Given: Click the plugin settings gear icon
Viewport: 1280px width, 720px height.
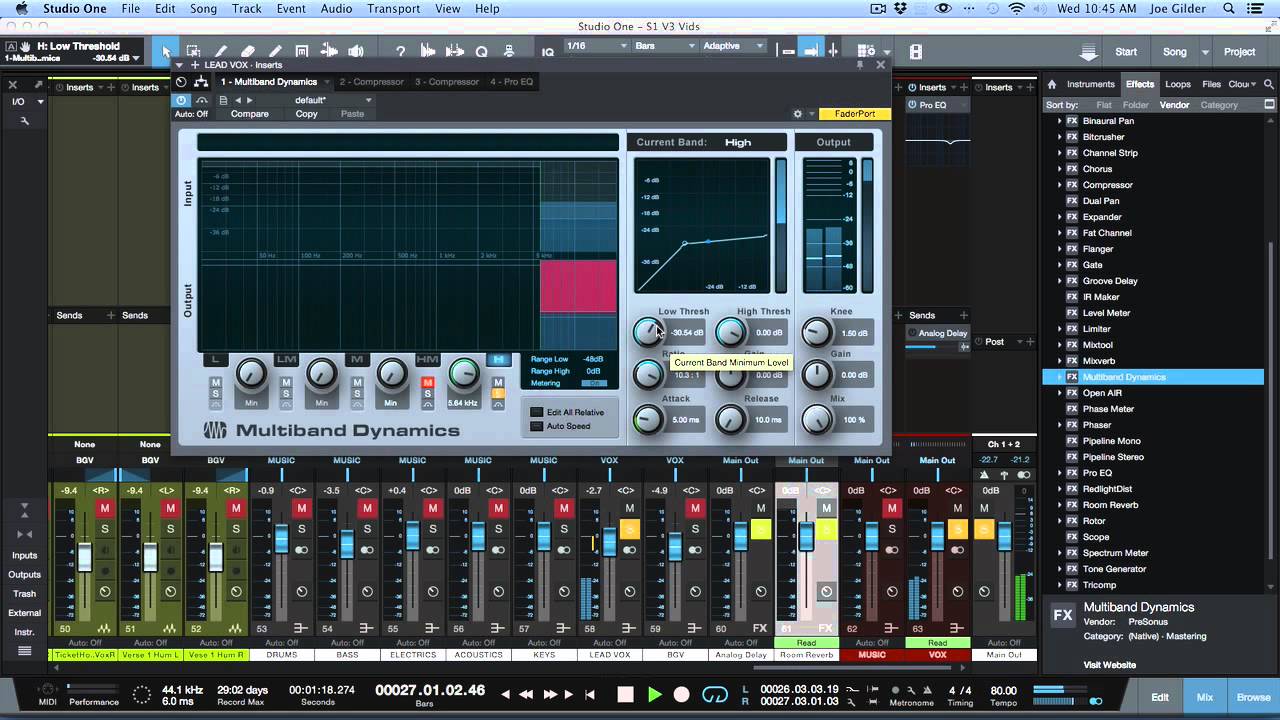Looking at the screenshot, I should (797, 114).
